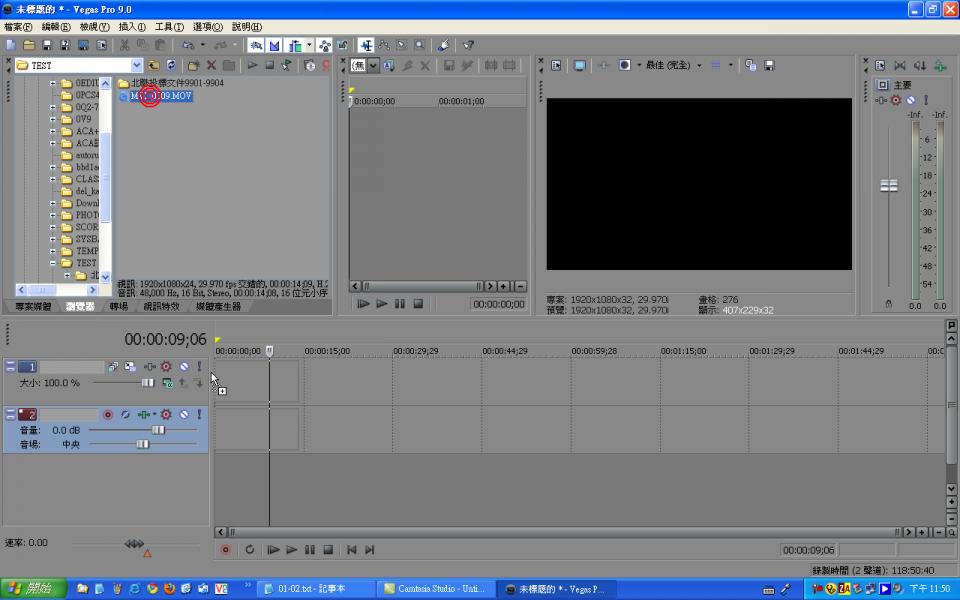Click the Record button in timeline transport
Viewport: 960px width, 600px height.
click(225, 550)
